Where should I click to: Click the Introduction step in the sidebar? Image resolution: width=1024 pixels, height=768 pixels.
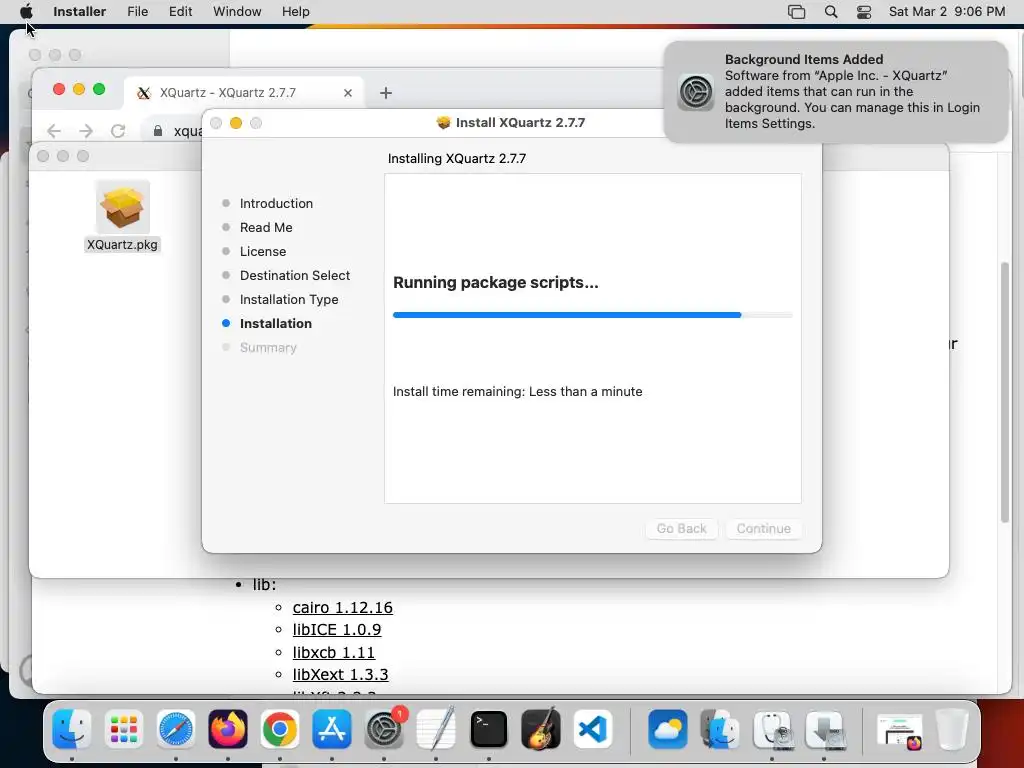tap(276, 203)
